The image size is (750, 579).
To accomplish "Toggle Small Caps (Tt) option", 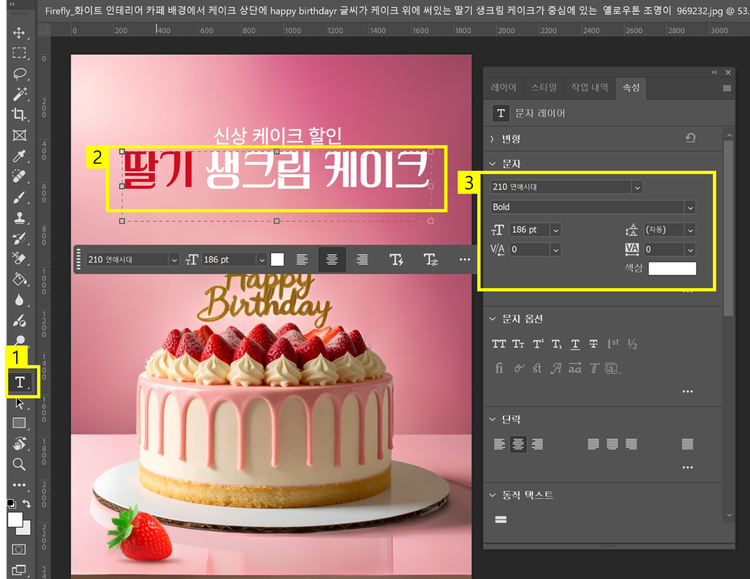I will tap(518, 344).
